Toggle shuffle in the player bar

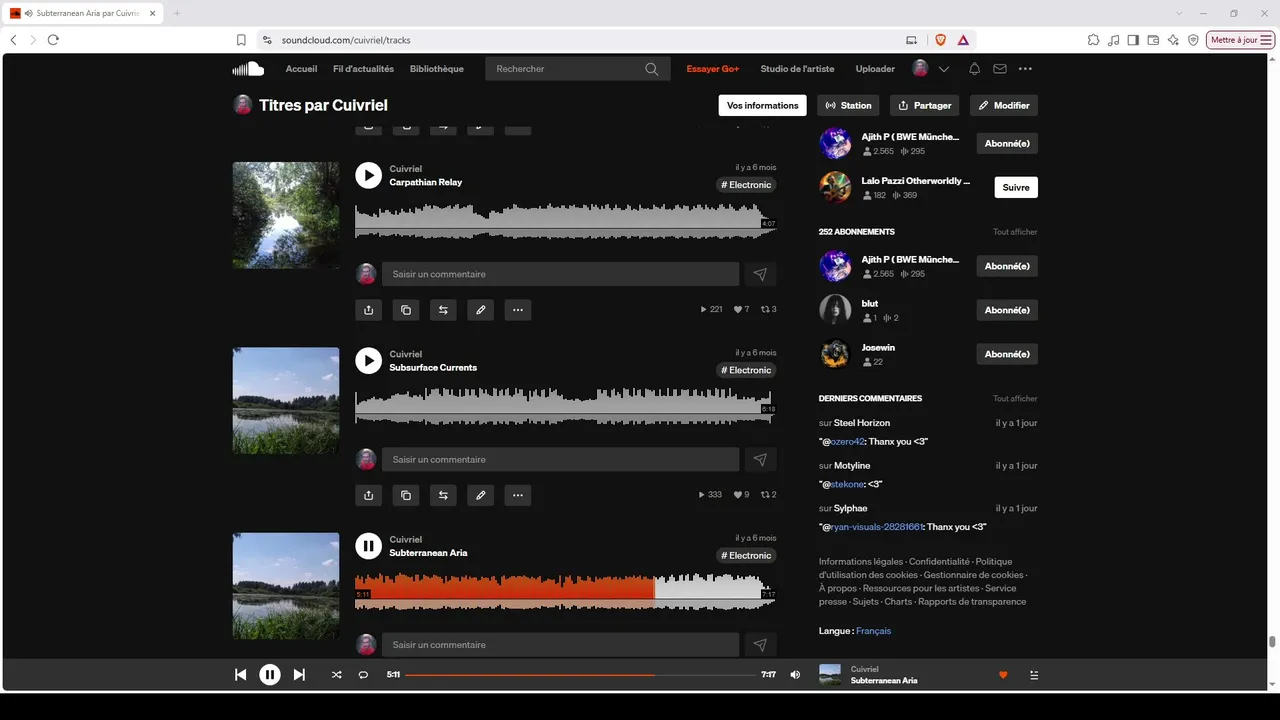[336, 675]
